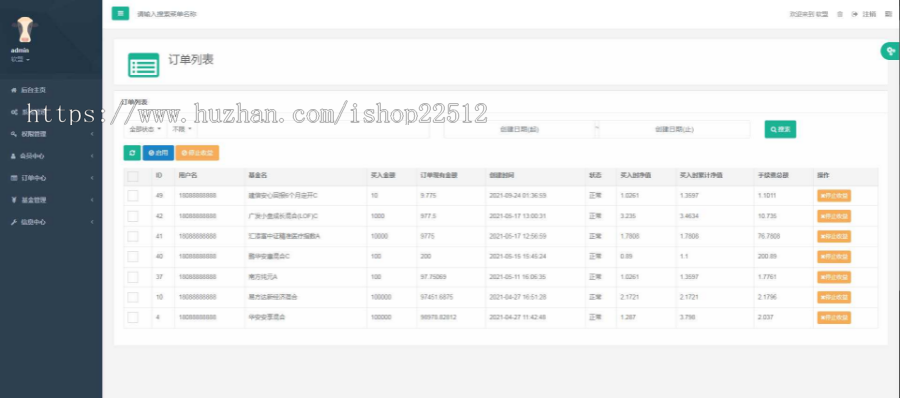The image size is (900, 398).
Task: Click the amount 97451.6875
Action: pyautogui.click(x=437, y=297)
